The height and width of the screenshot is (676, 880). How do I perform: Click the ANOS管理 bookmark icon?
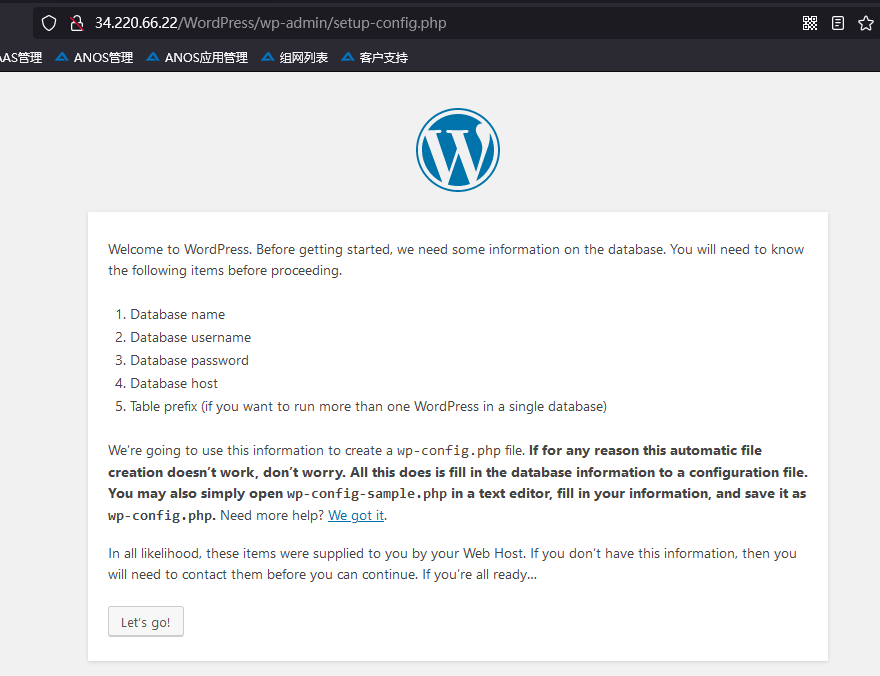tap(62, 58)
